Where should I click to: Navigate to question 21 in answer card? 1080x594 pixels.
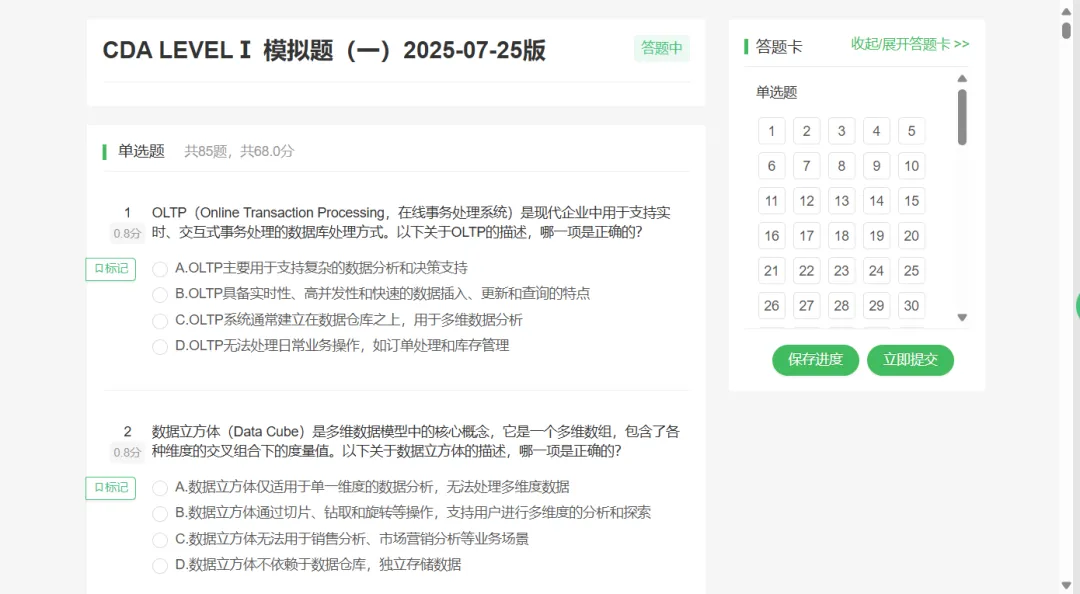tap(771, 271)
